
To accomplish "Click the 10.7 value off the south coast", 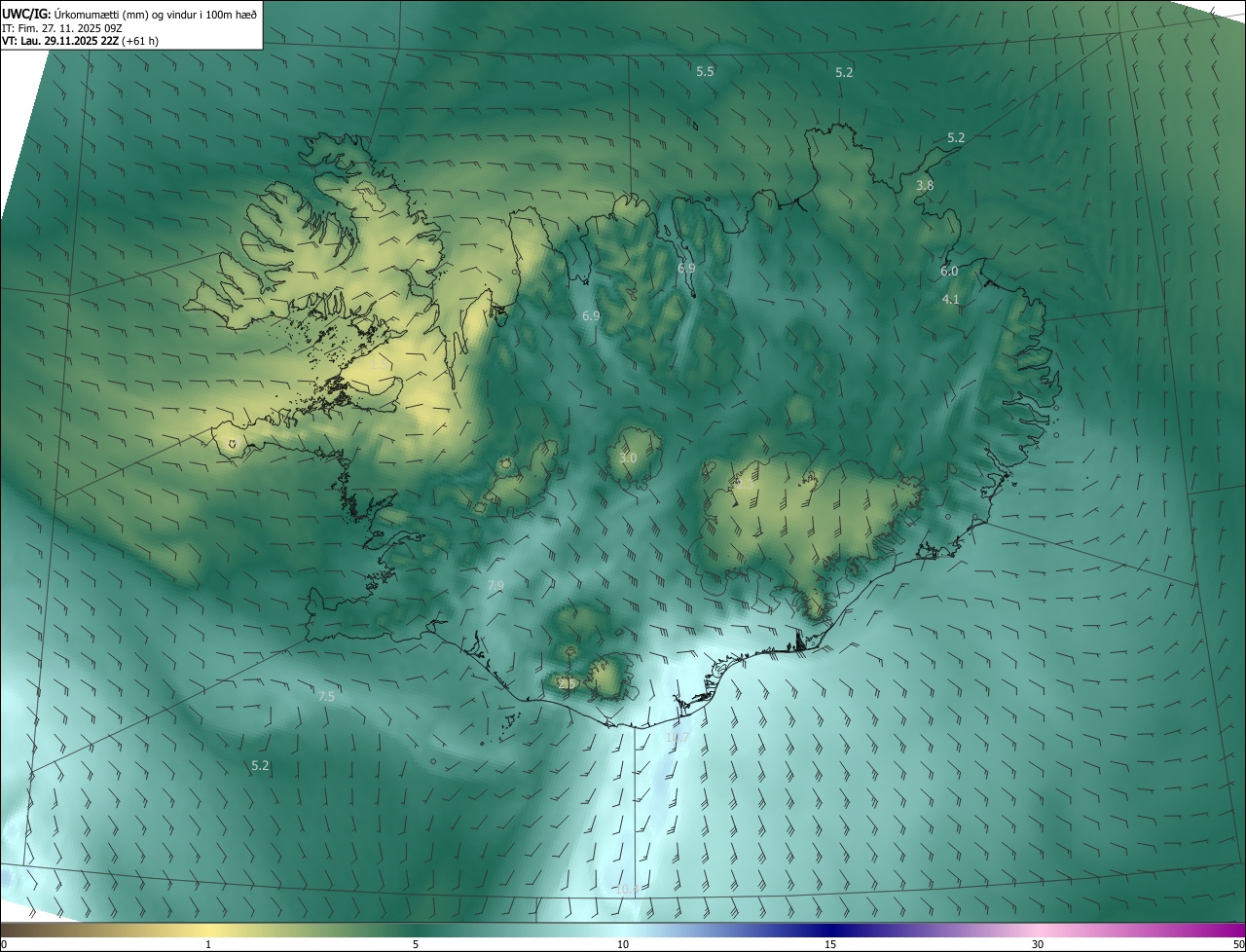I will [678, 738].
